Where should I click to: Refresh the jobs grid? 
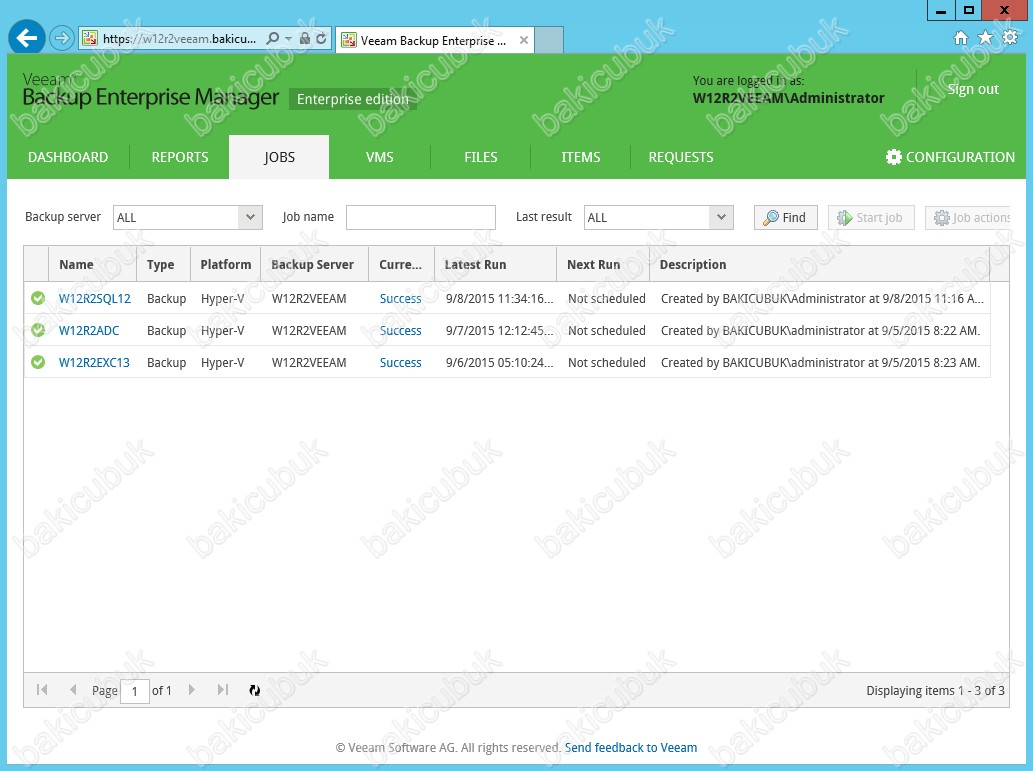254,690
